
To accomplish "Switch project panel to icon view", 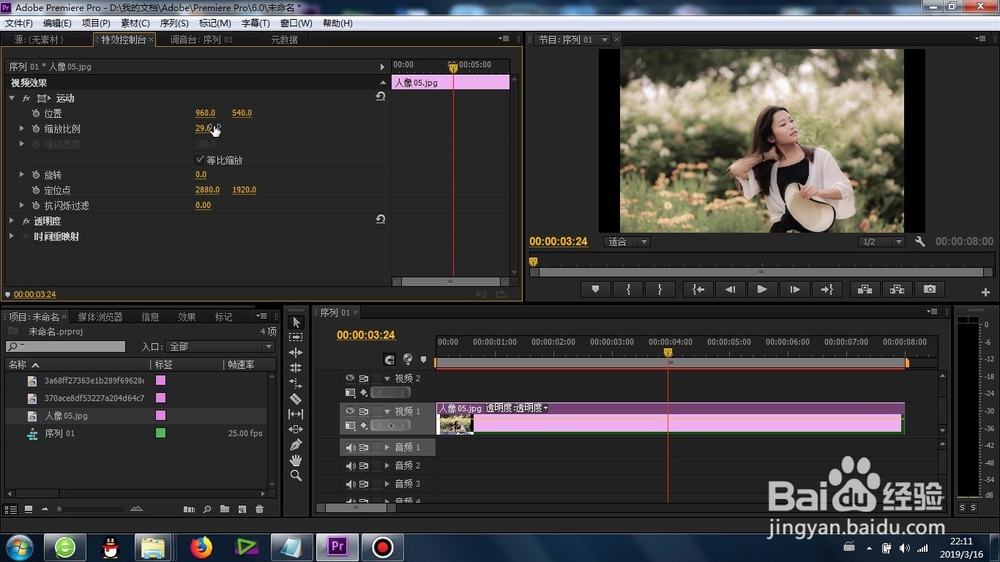I will pos(29,509).
